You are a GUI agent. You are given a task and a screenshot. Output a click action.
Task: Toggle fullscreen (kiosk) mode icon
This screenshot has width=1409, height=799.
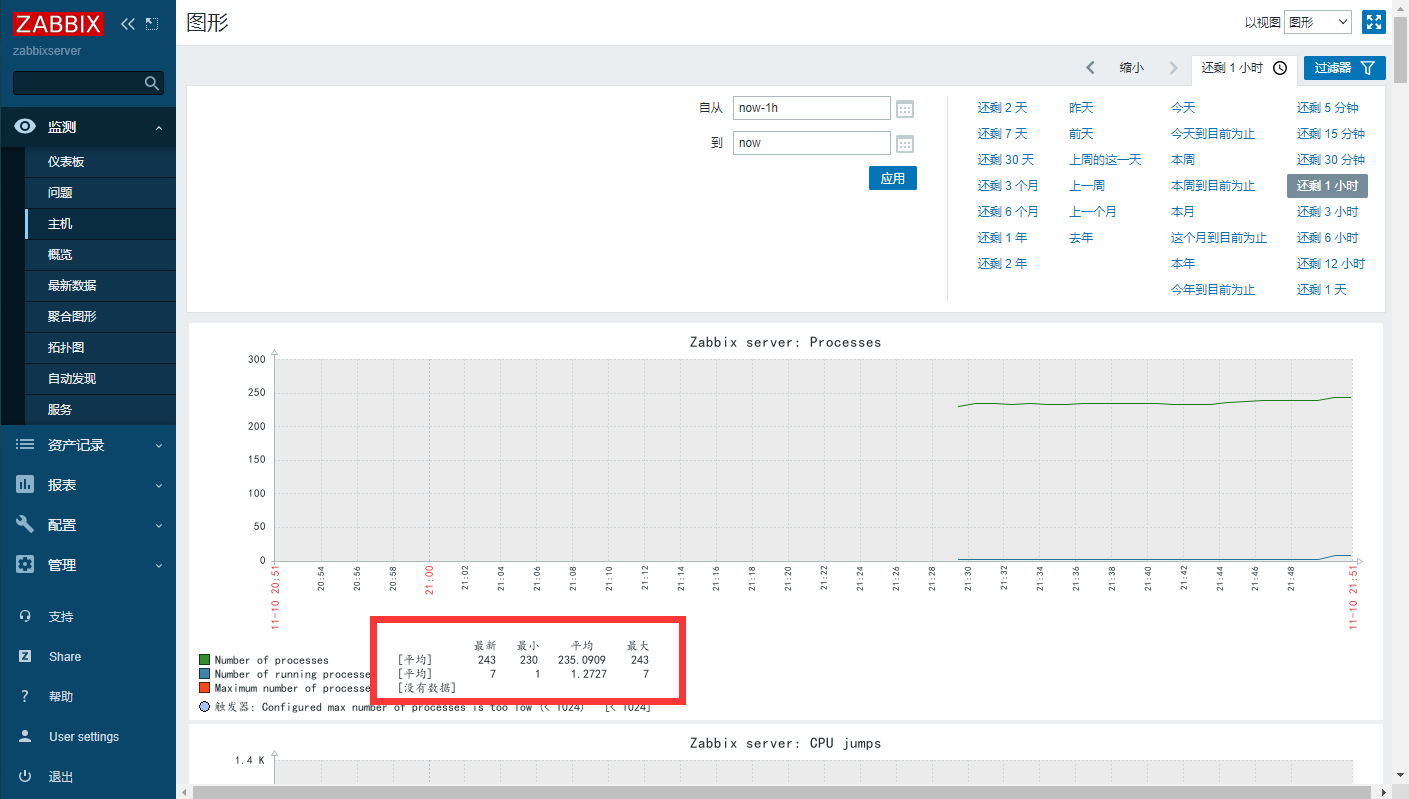tap(1374, 22)
